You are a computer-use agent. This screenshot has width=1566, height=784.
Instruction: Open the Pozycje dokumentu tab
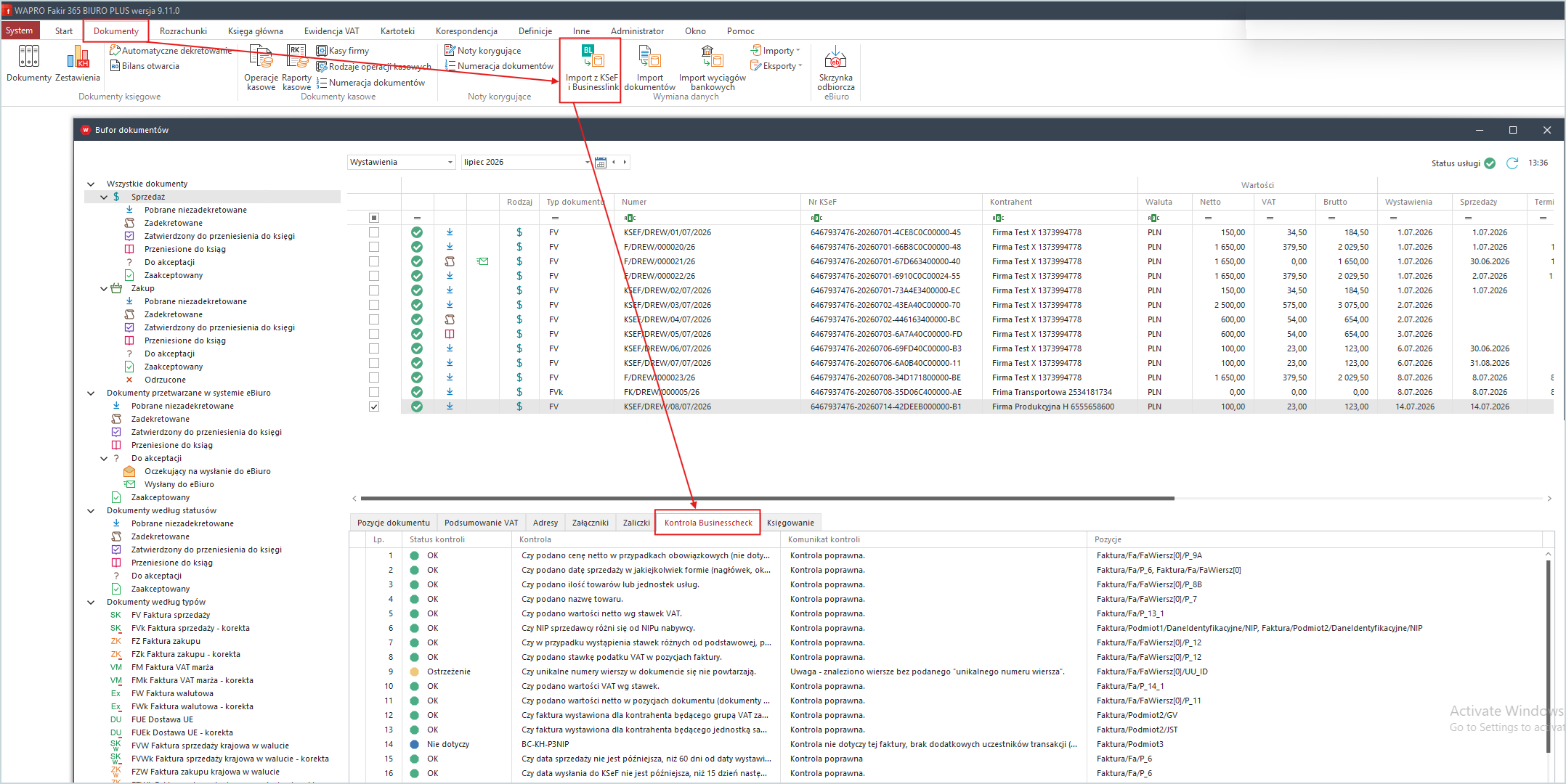click(x=394, y=523)
